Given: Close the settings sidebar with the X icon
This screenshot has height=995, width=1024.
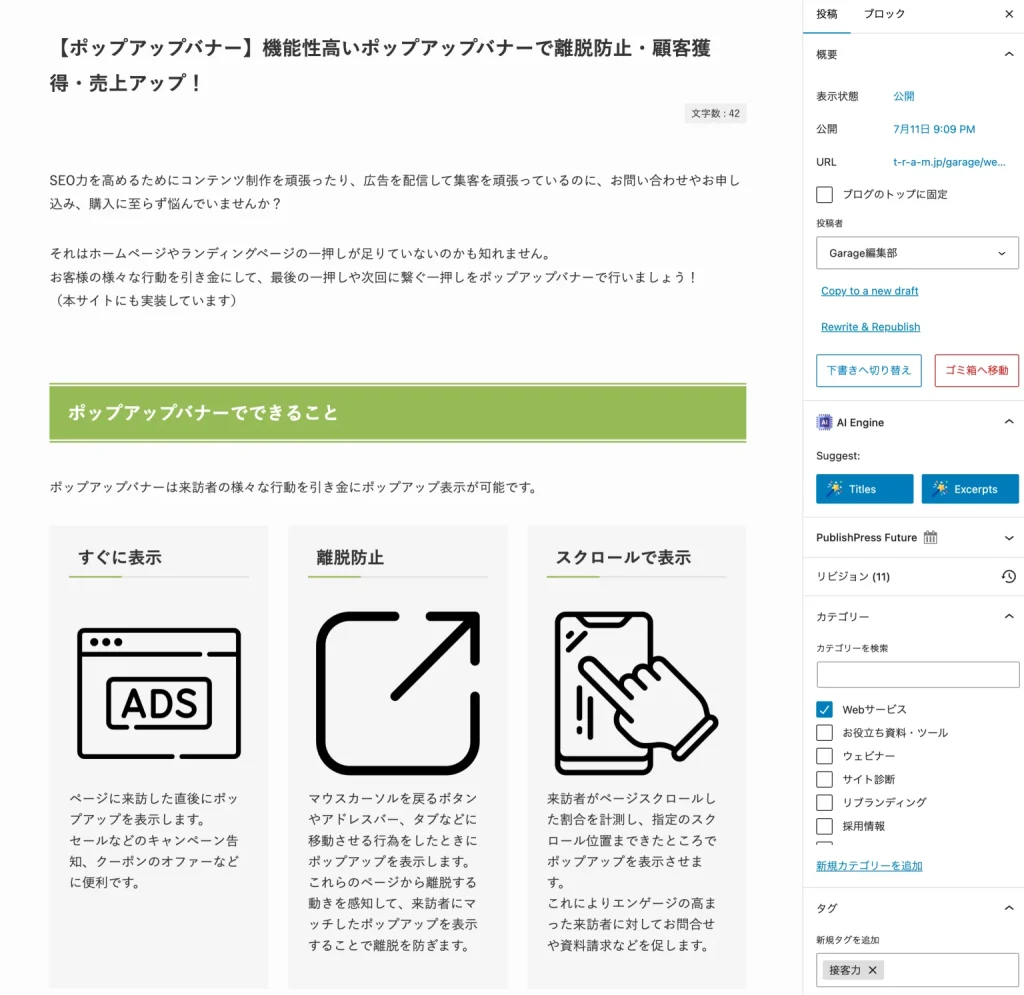Looking at the screenshot, I should click(x=1008, y=14).
